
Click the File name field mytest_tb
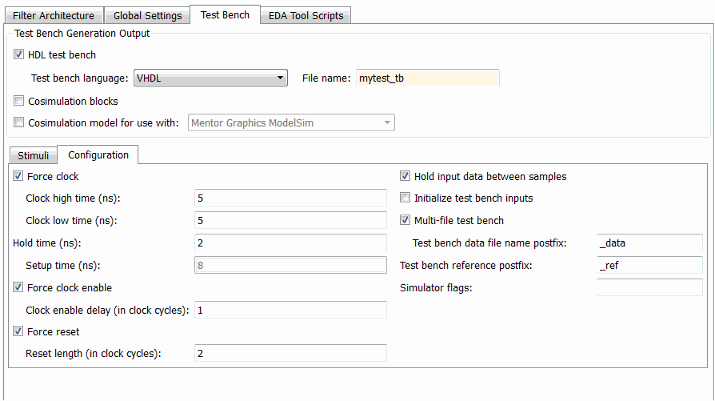[427, 78]
